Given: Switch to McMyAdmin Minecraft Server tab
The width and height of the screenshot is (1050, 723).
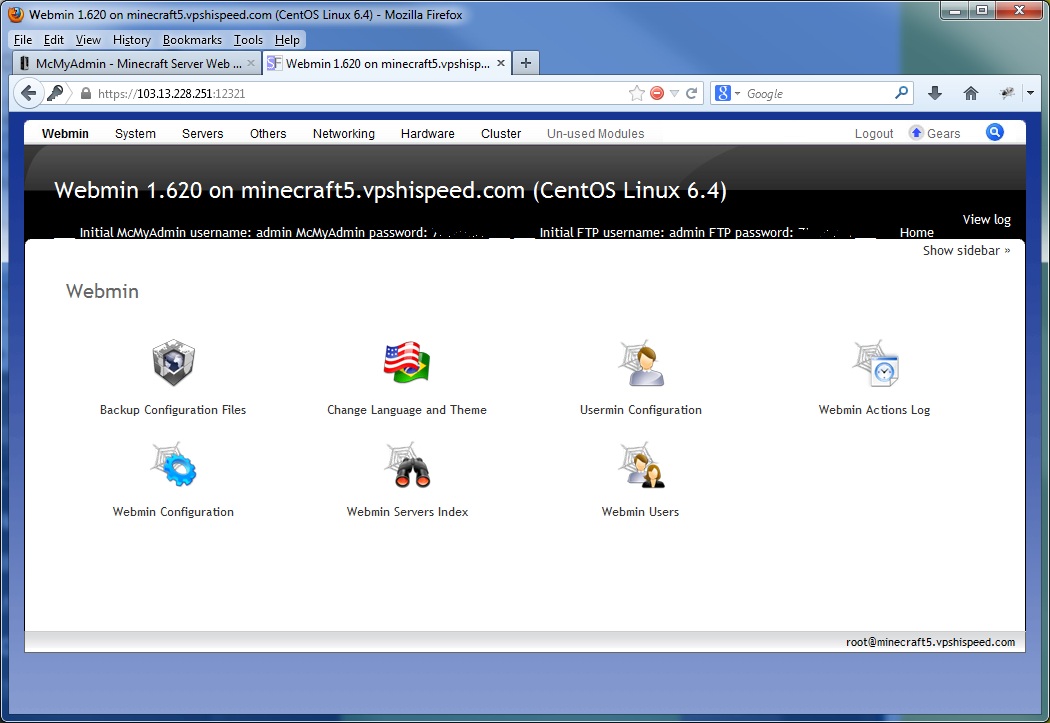Looking at the screenshot, I should pos(136,63).
